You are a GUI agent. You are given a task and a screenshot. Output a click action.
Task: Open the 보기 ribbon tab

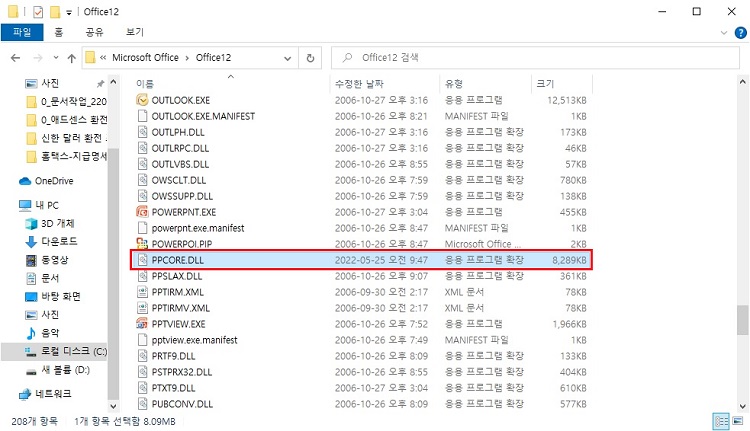point(134,32)
